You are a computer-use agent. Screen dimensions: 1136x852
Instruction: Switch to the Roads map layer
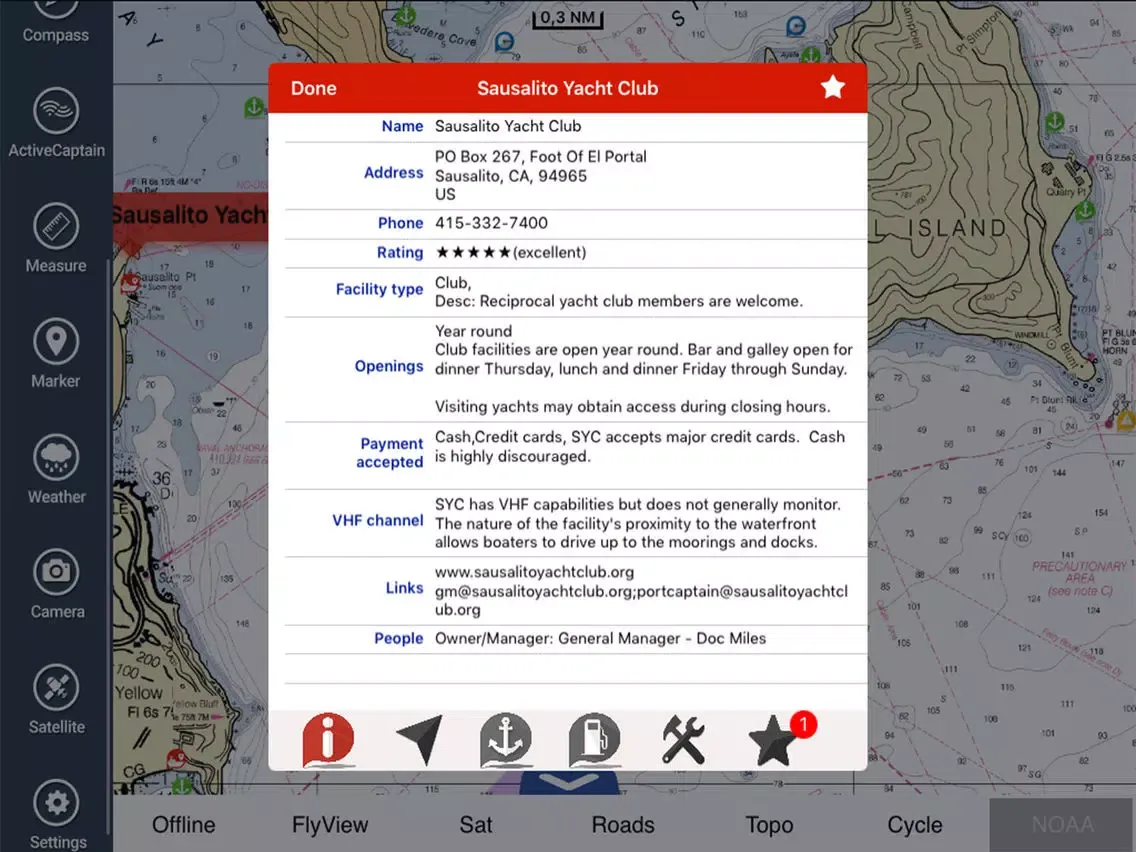pyautogui.click(x=623, y=824)
